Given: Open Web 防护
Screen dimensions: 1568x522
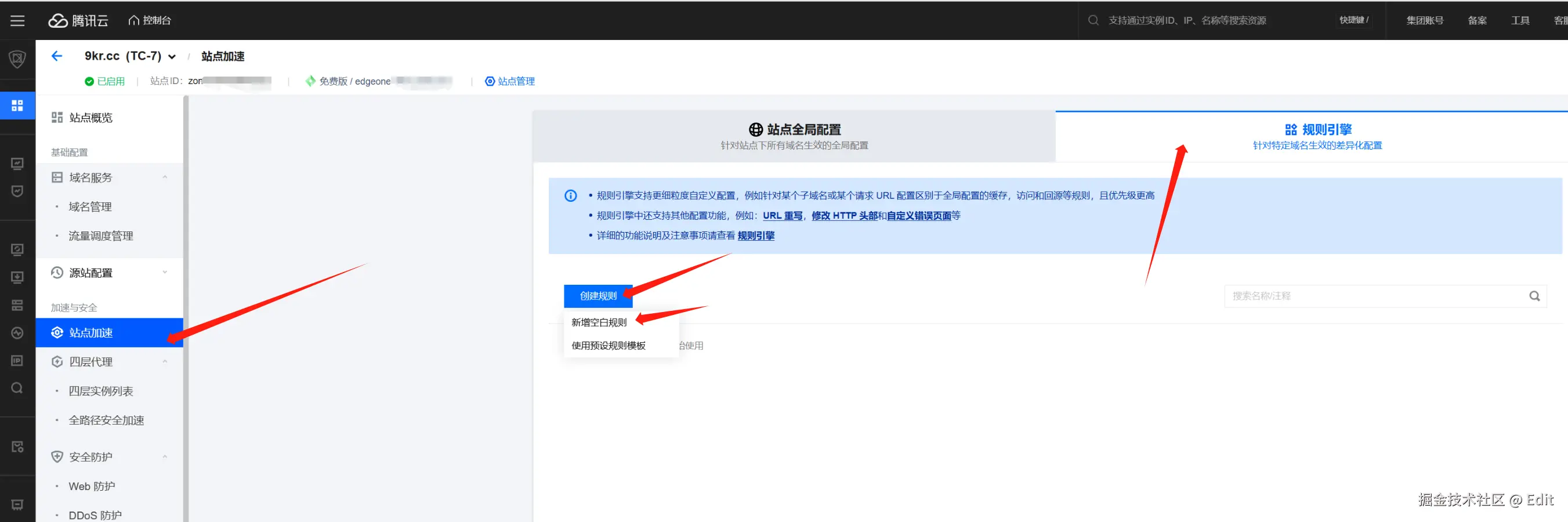Looking at the screenshot, I should [x=92, y=486].
